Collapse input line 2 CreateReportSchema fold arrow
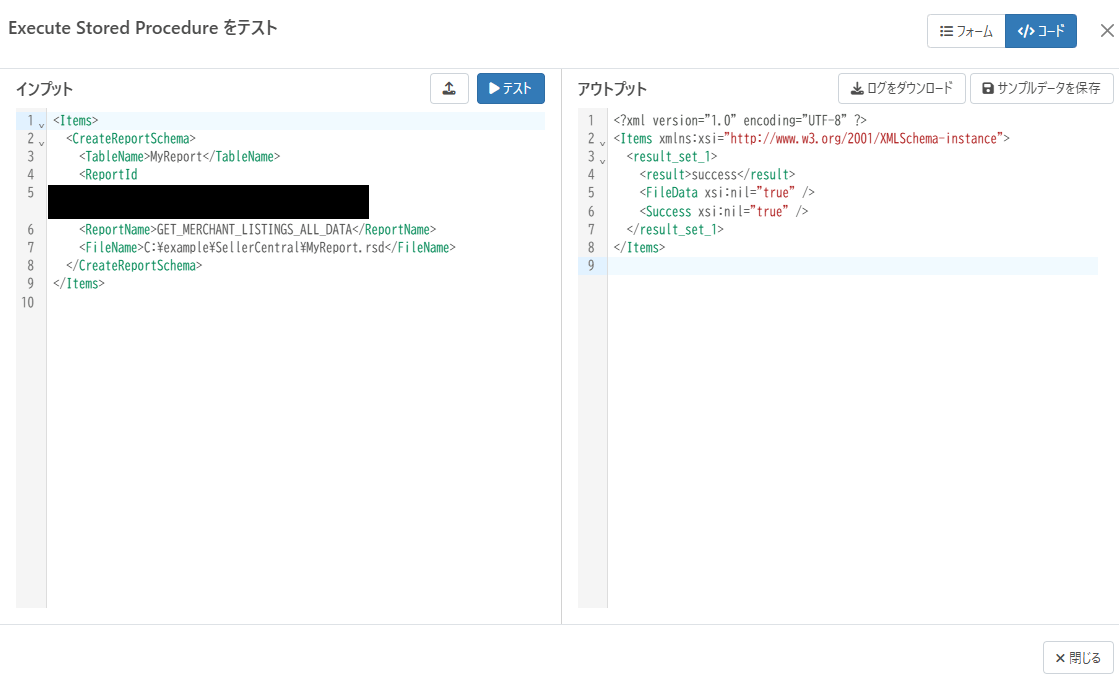The image size is (1119, 678). point(41,143)
